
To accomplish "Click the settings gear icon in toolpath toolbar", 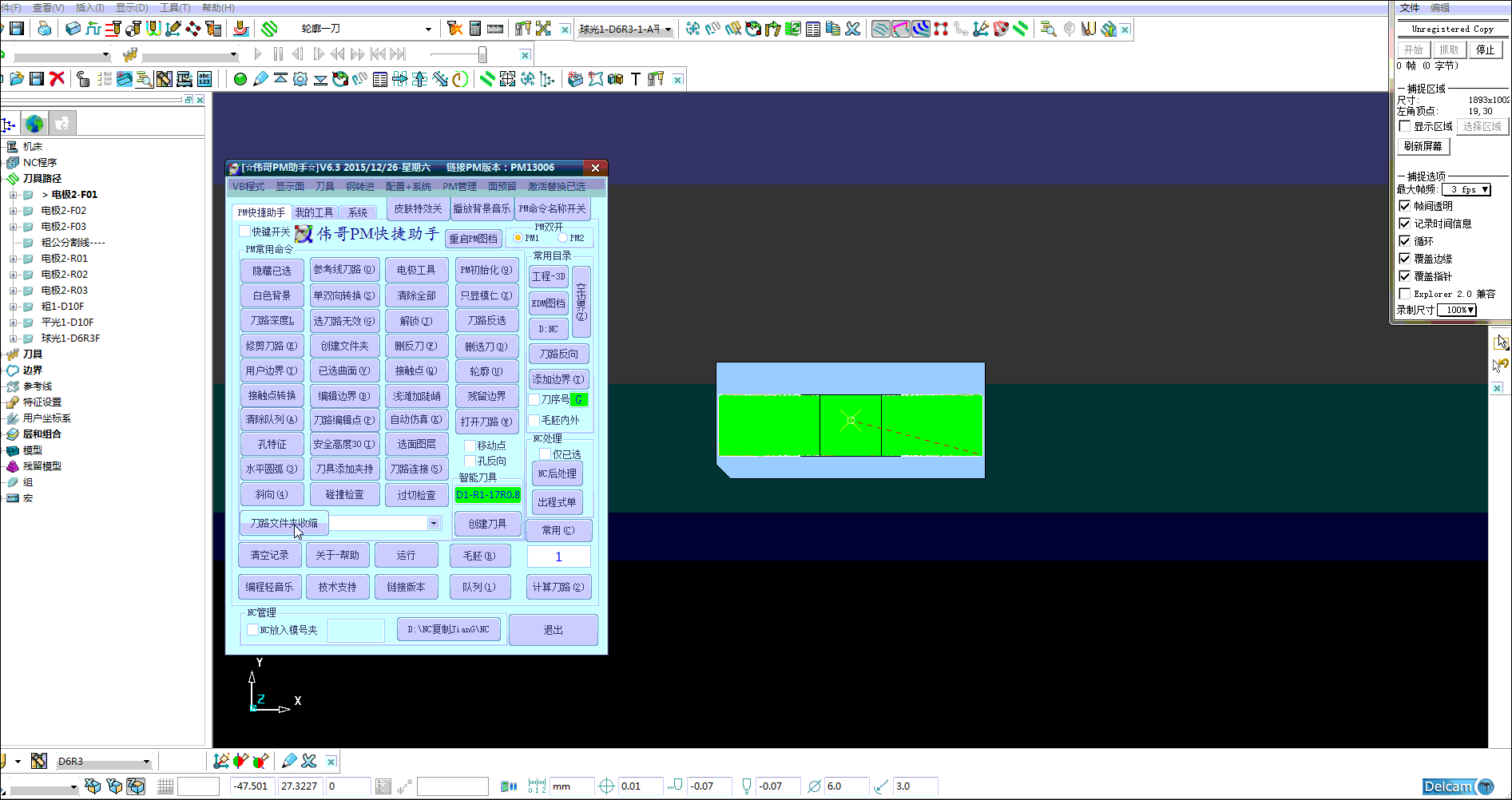I will point(300,79).
